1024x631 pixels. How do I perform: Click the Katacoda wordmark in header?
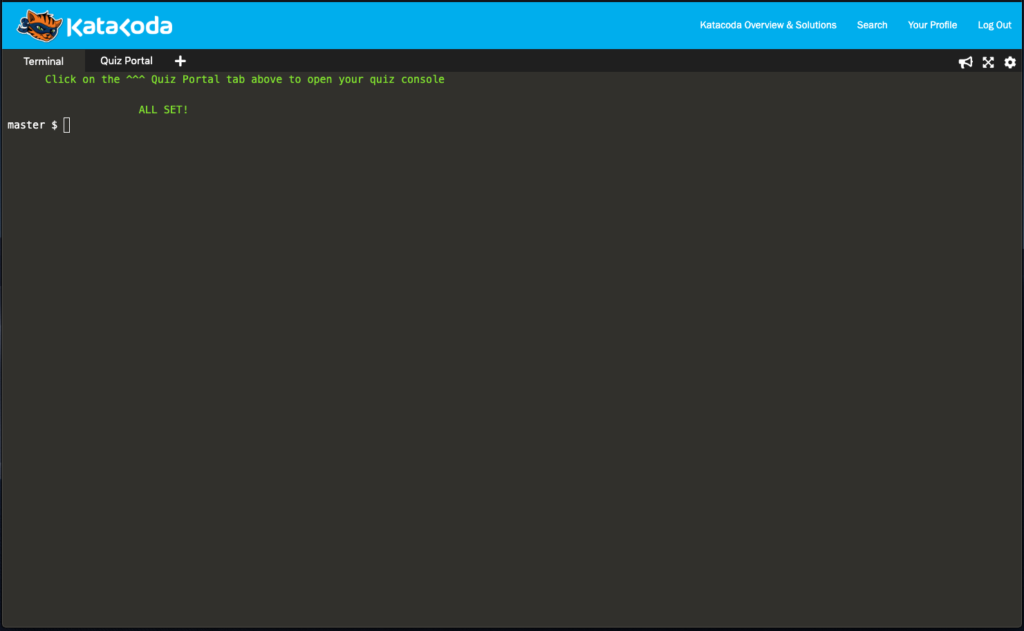(120, 26)
